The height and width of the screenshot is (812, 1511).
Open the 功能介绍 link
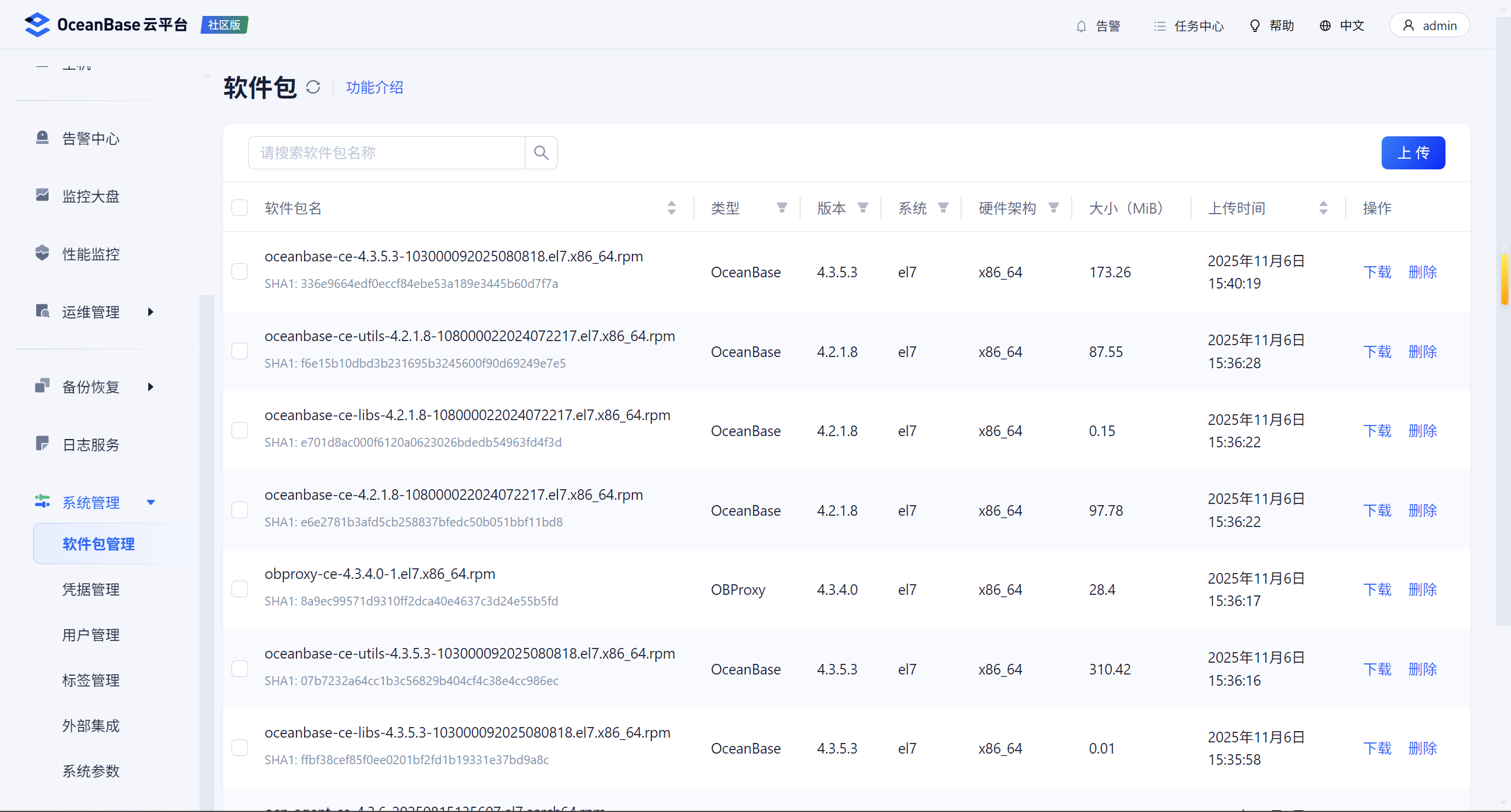tap(374, 87)
